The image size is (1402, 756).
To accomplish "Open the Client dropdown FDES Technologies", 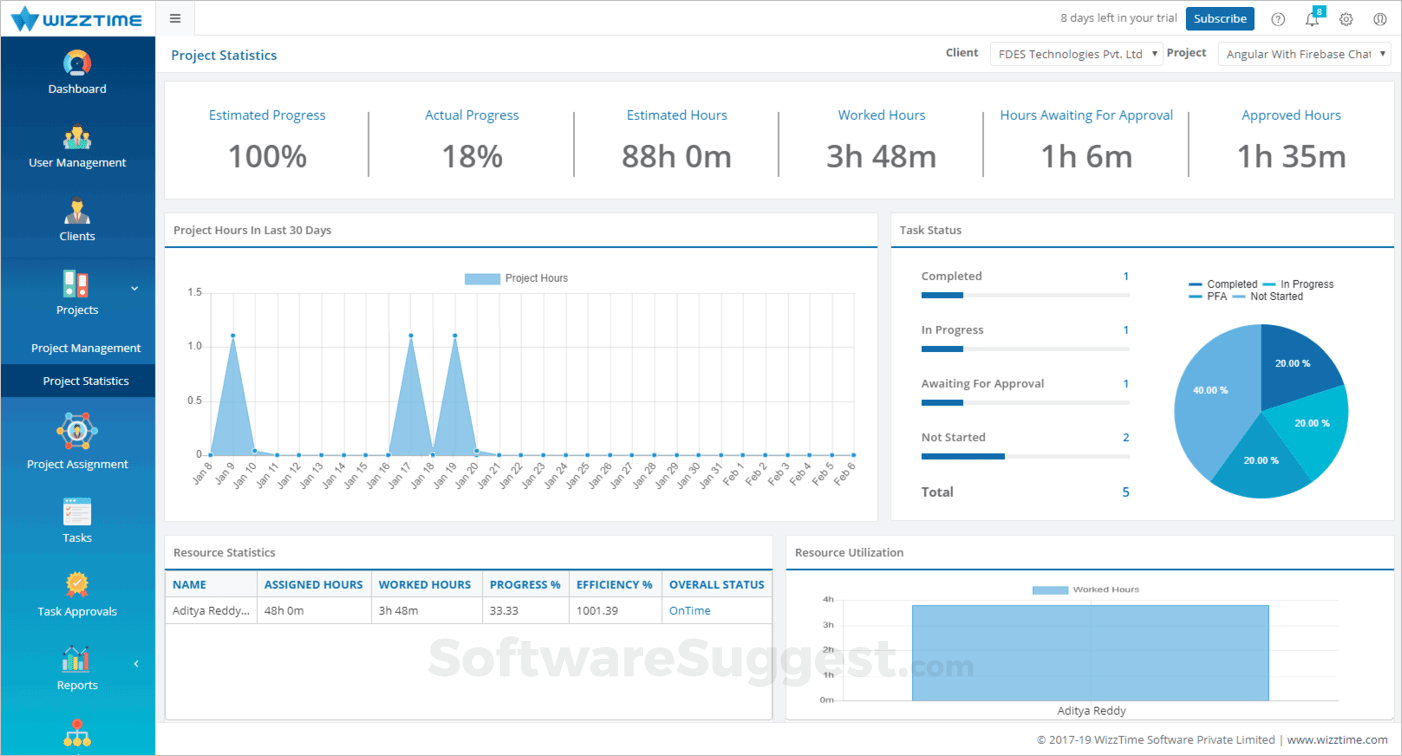I will click(1077, 54).
